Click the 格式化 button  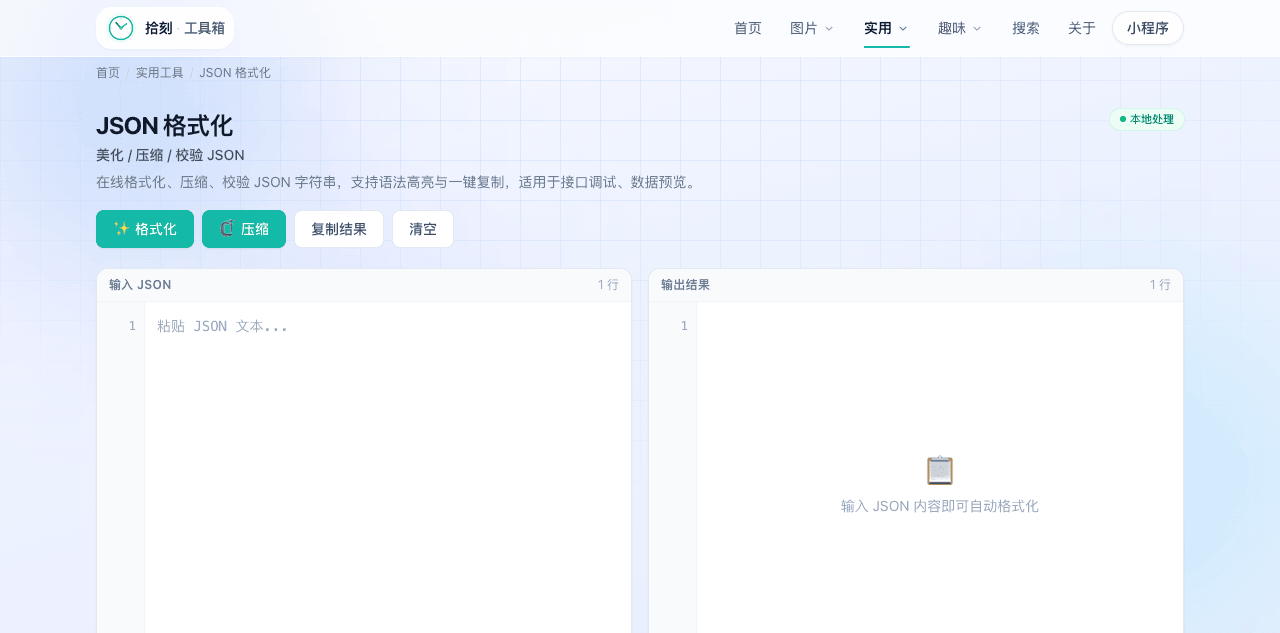(145, 229)
